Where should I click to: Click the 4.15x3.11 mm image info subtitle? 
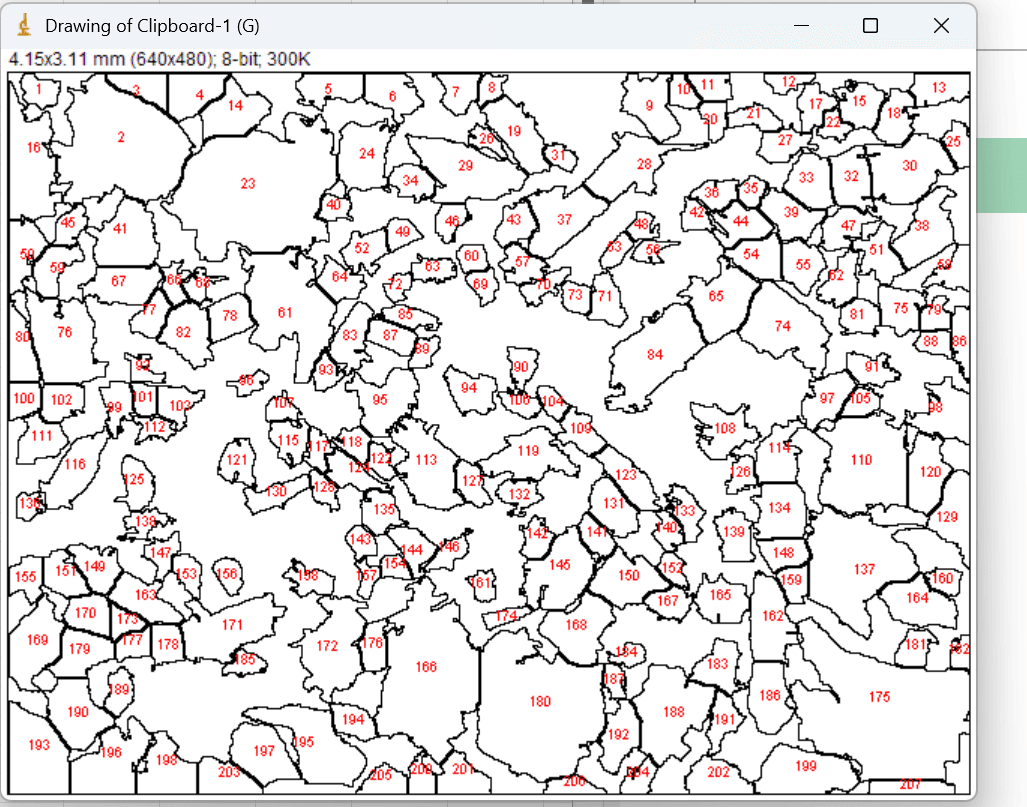(x=159, y=60)
